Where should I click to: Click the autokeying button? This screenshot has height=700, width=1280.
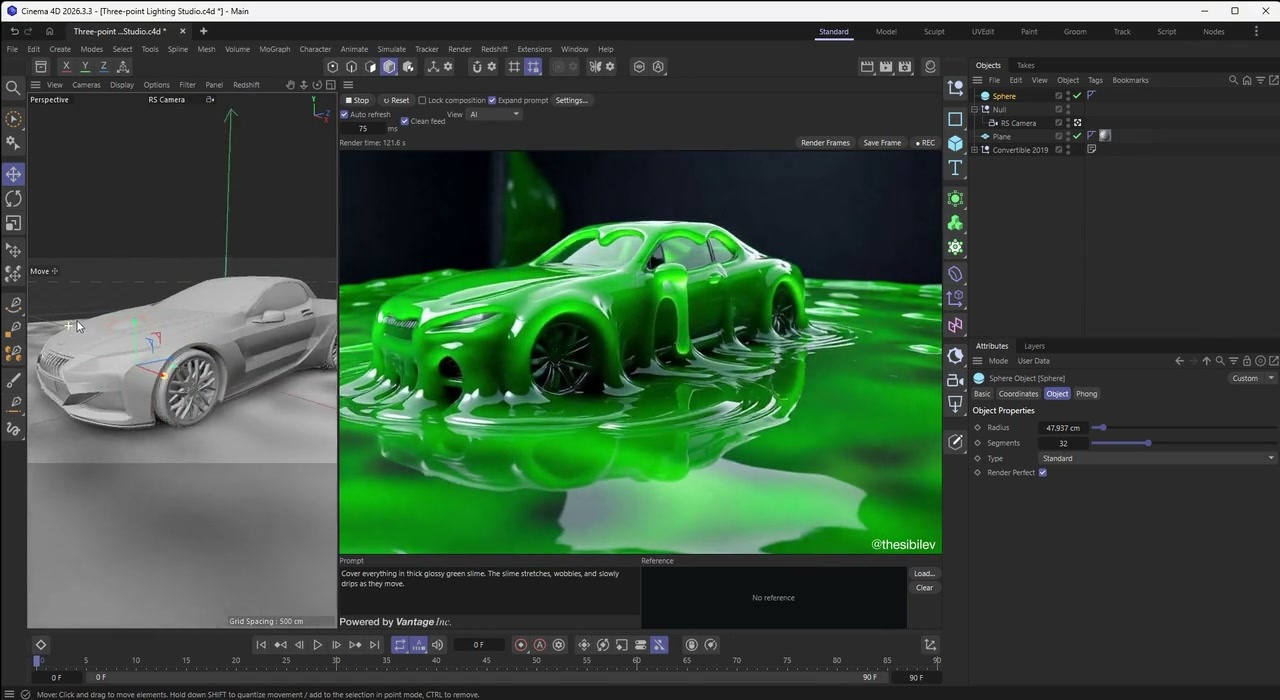(x=540, y=645)
